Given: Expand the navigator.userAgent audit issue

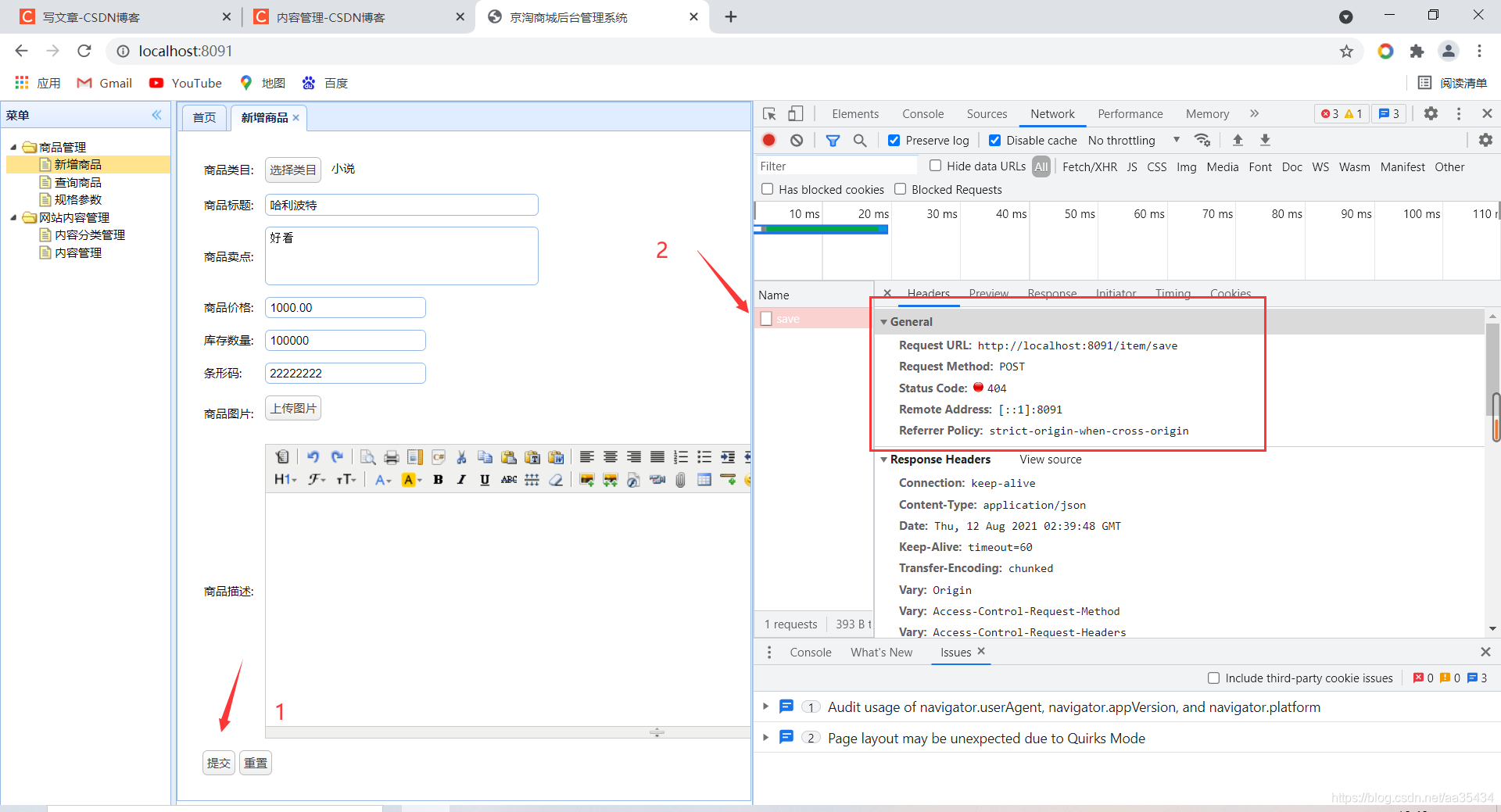Looking at the screenshot, I should pos(766,706).
